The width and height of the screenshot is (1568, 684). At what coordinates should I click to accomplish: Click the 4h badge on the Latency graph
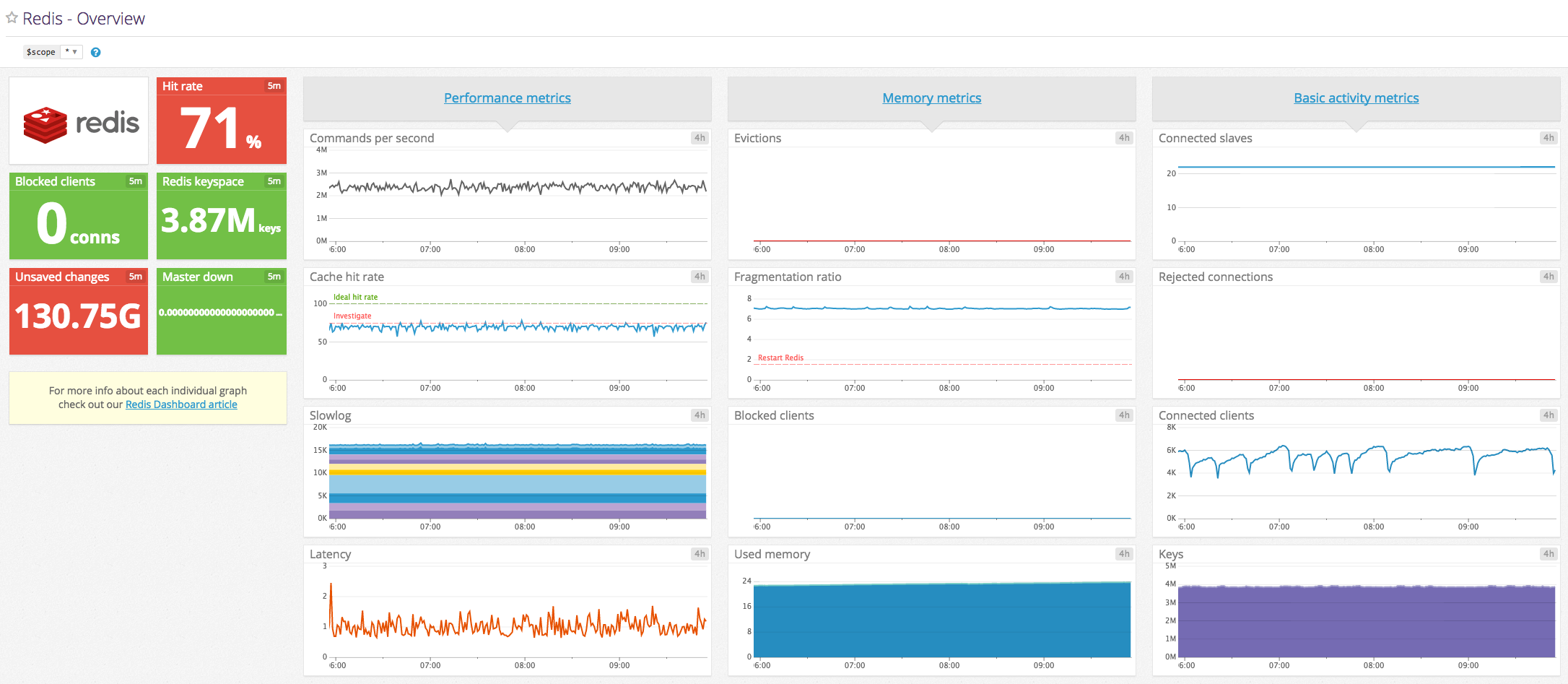[698, 554]
